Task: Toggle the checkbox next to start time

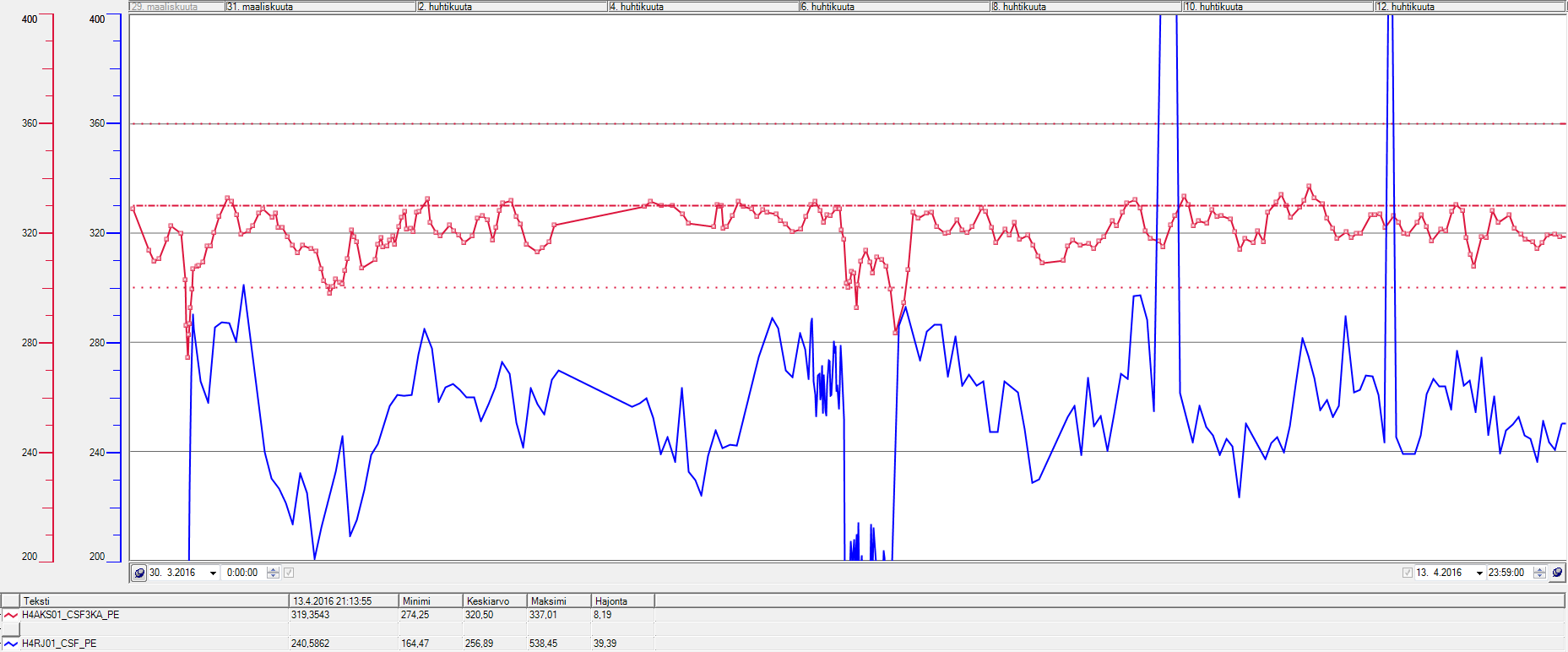Action: click(x=289, y=573)
